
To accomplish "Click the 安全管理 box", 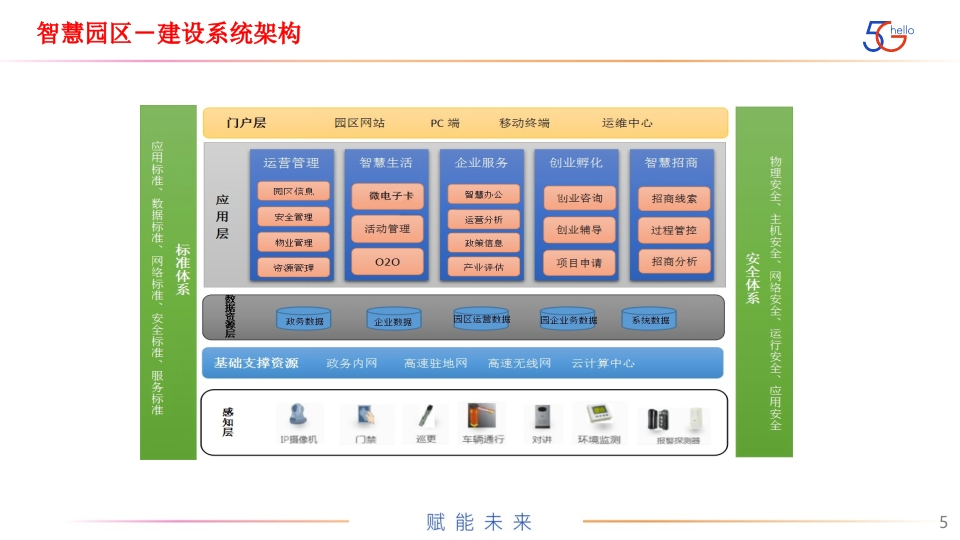I will [293, 217].
